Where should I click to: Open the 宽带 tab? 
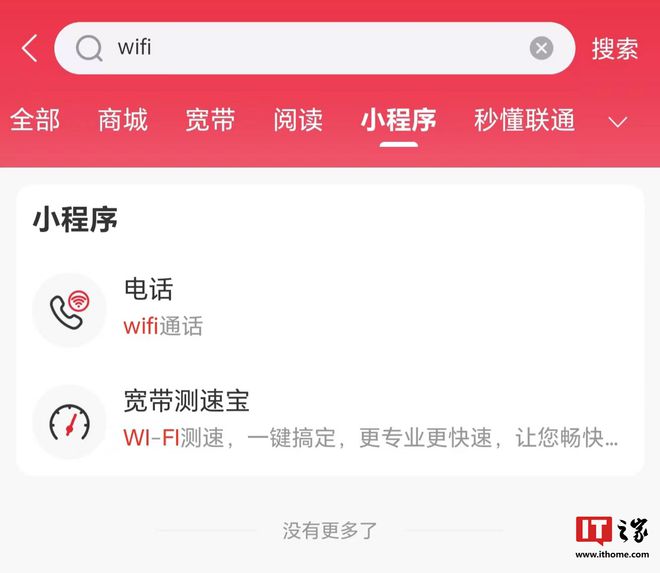point(210,120)
